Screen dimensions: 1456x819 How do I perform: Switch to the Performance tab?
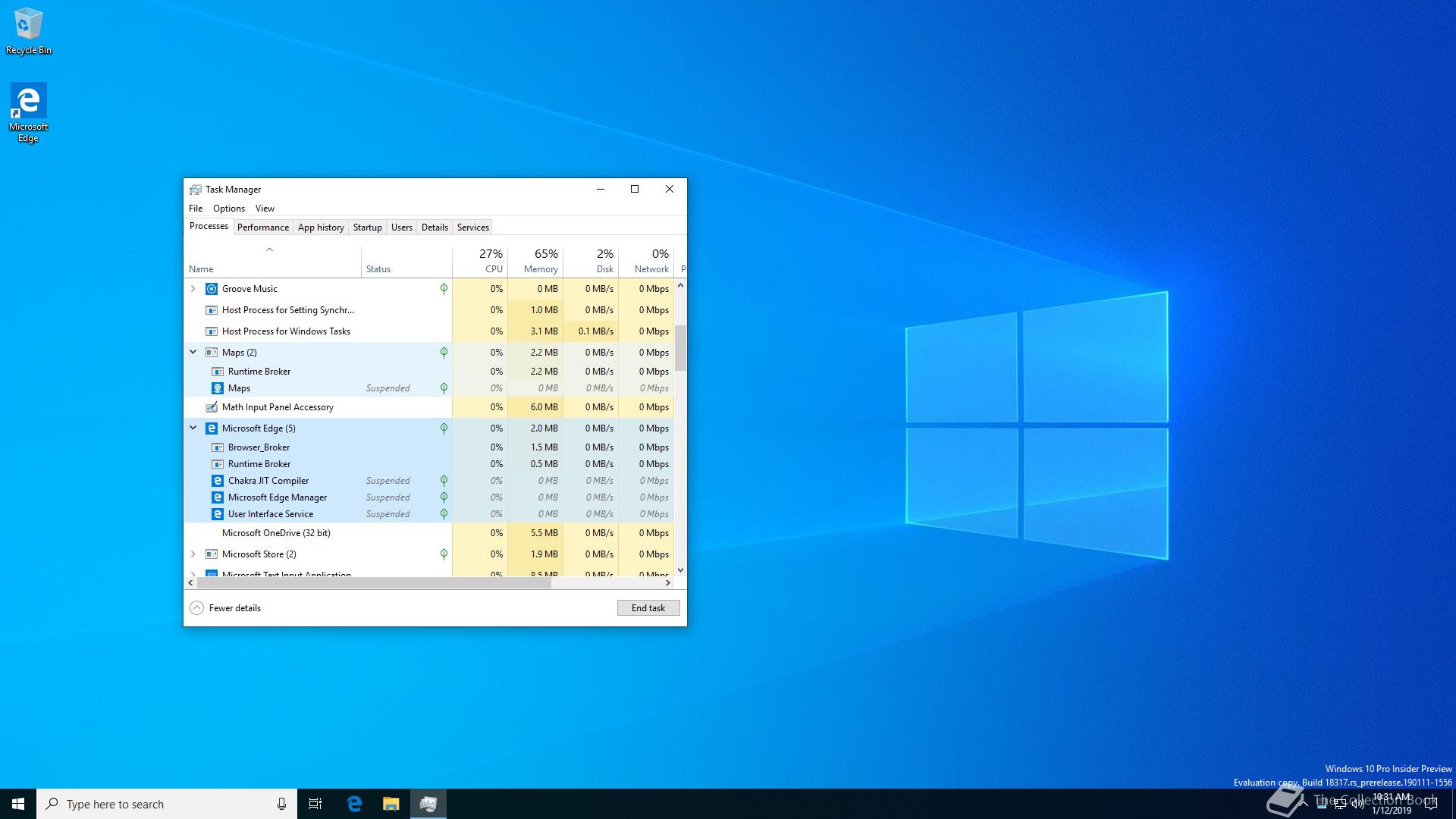(x=263, y=227)
